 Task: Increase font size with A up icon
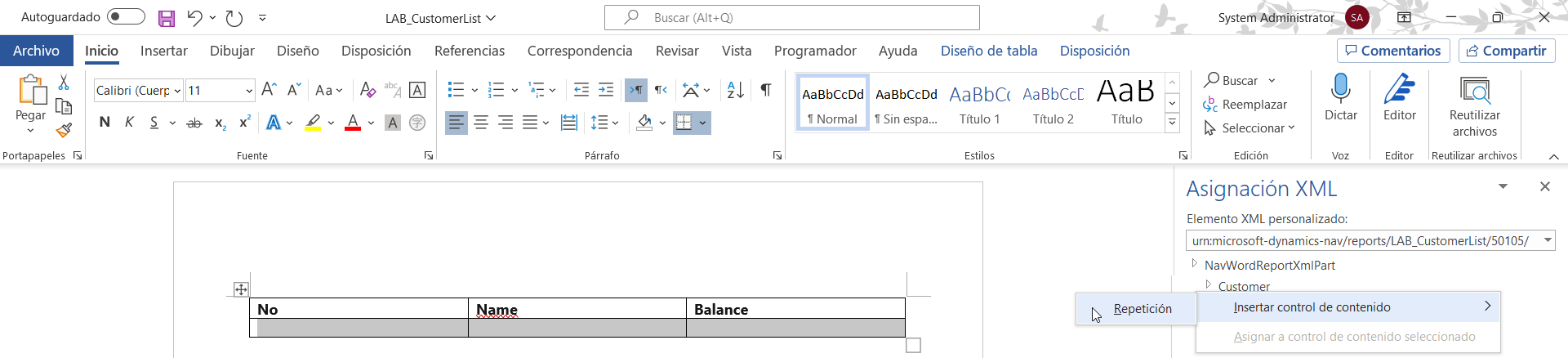pyautogui.click(x=269, y=90)
